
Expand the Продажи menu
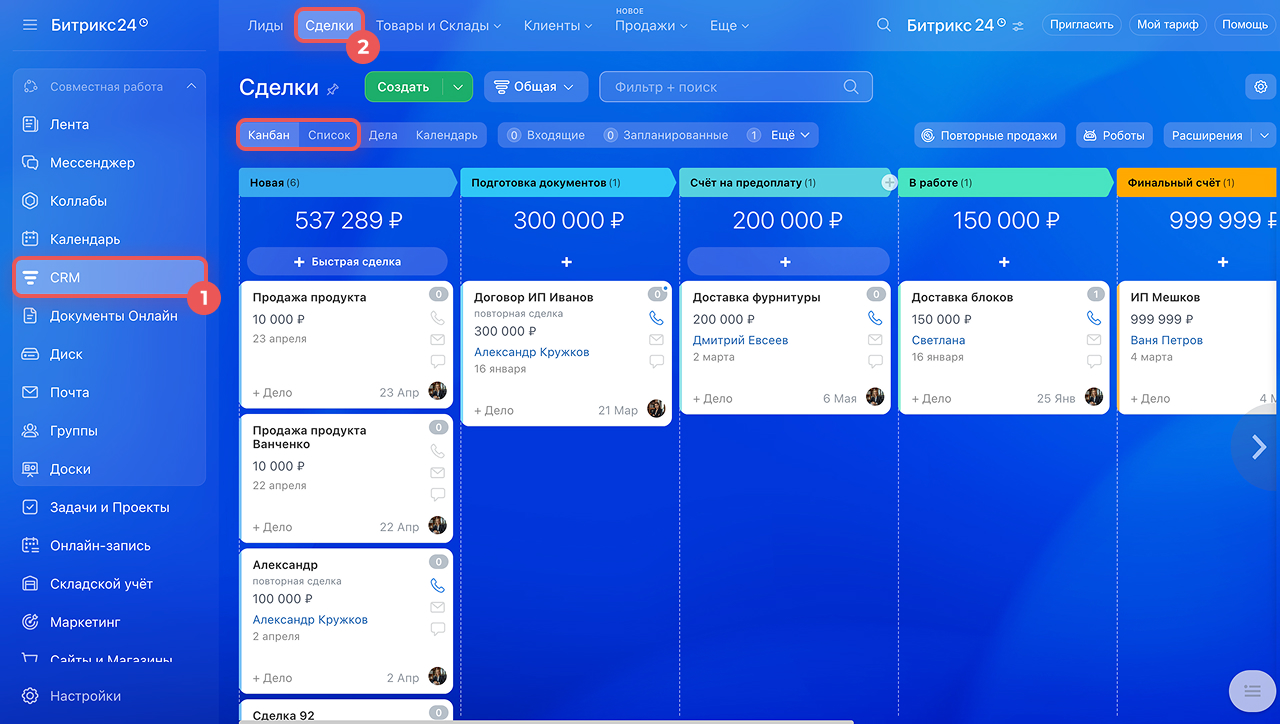pyautogui.click(x=651, y=25)
